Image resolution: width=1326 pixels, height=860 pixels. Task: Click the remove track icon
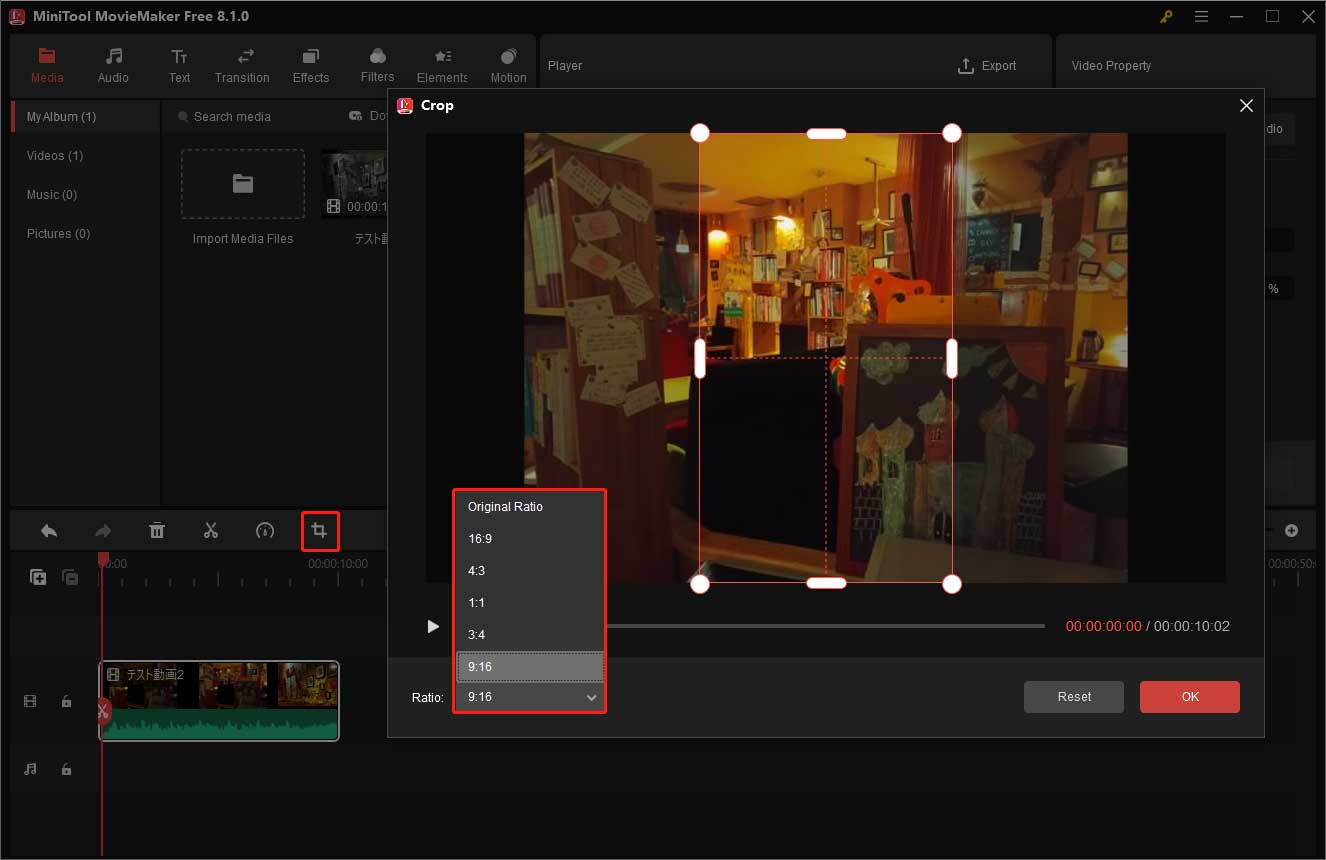70,577
